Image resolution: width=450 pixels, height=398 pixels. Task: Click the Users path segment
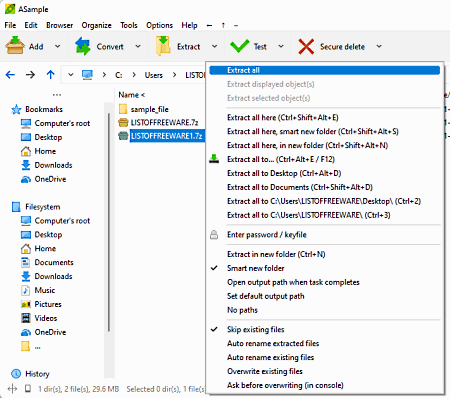click(154, 75)
